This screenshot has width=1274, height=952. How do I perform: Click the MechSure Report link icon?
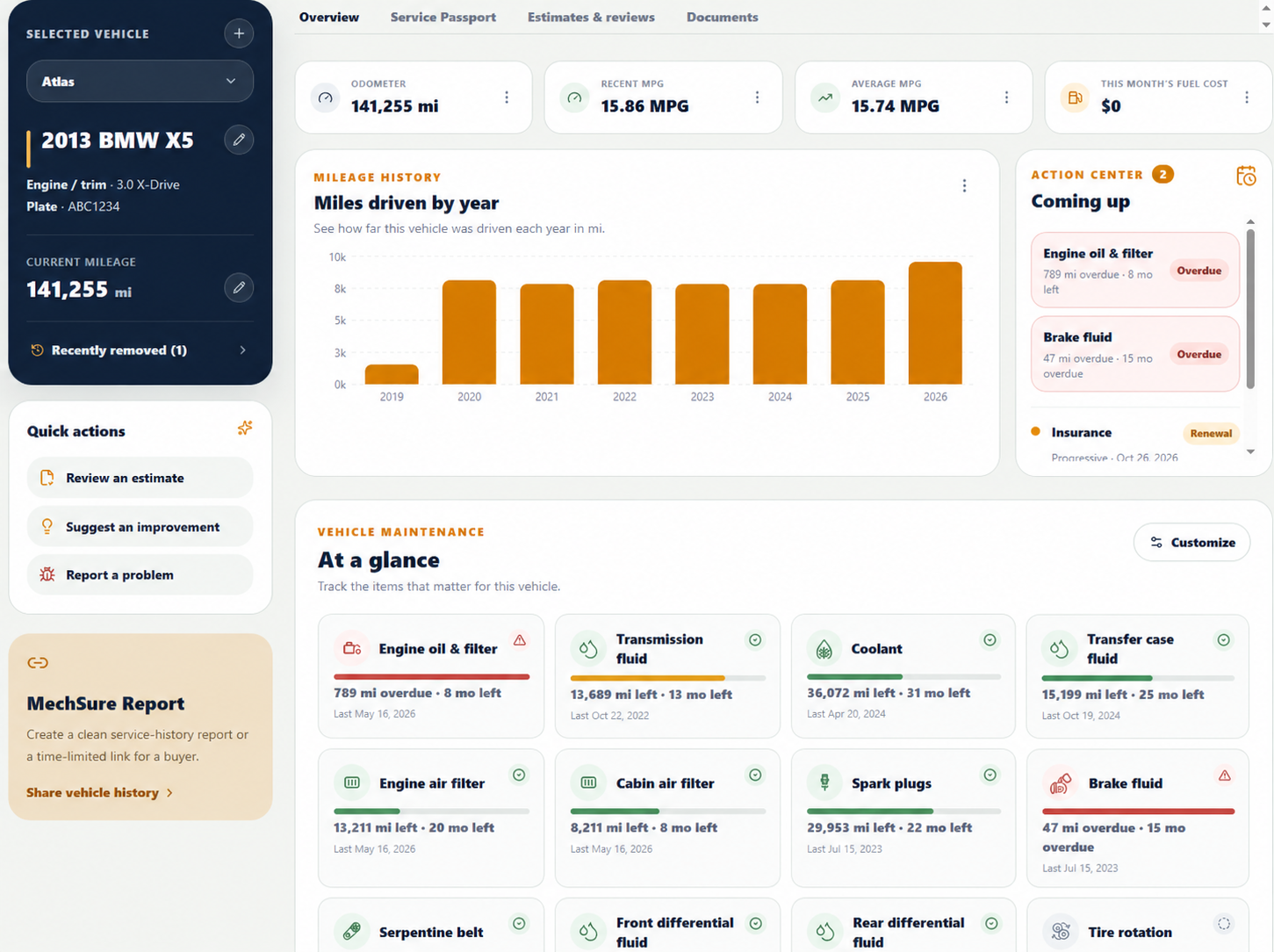pos(38,663)
